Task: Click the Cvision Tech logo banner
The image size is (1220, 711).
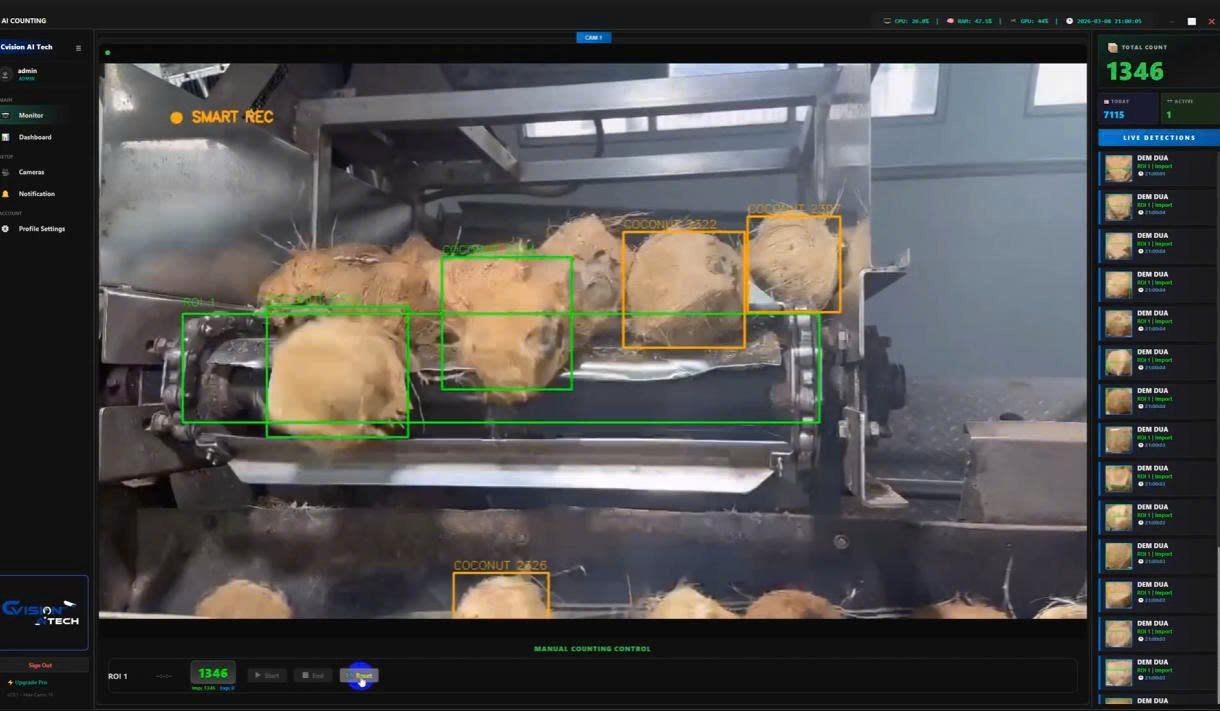Action: (44, 612)
